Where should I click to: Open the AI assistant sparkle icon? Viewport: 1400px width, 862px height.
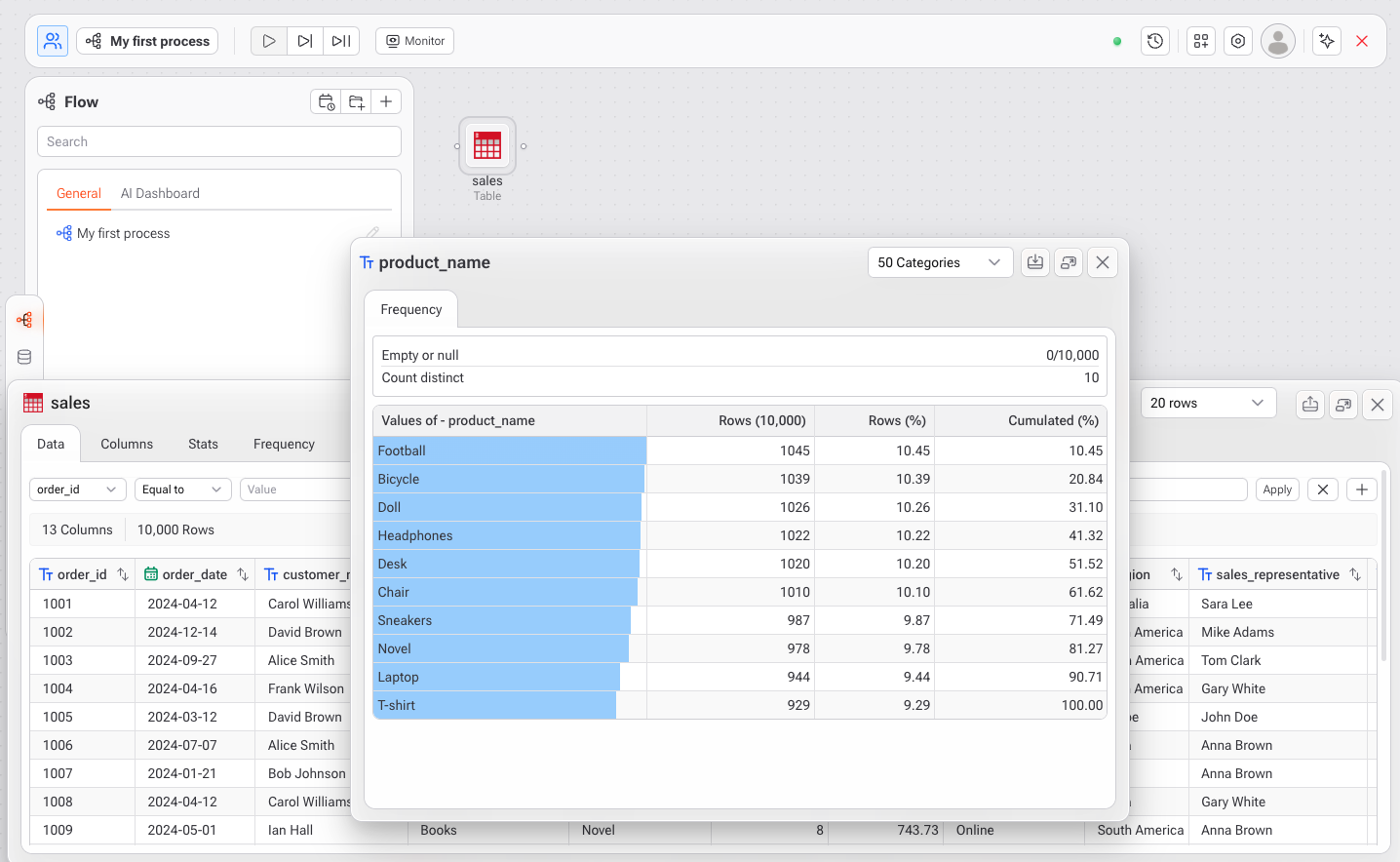(x=1326, y=41)
